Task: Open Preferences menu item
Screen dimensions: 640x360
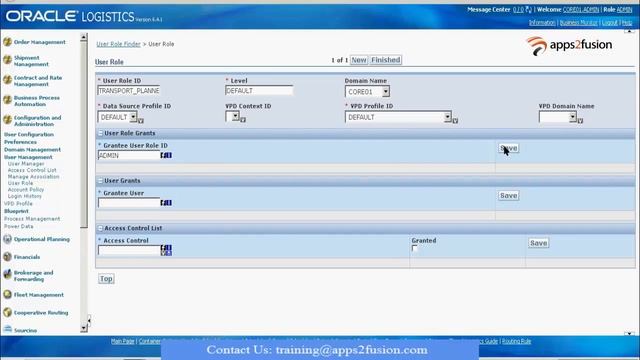Action: click(20, 142)
